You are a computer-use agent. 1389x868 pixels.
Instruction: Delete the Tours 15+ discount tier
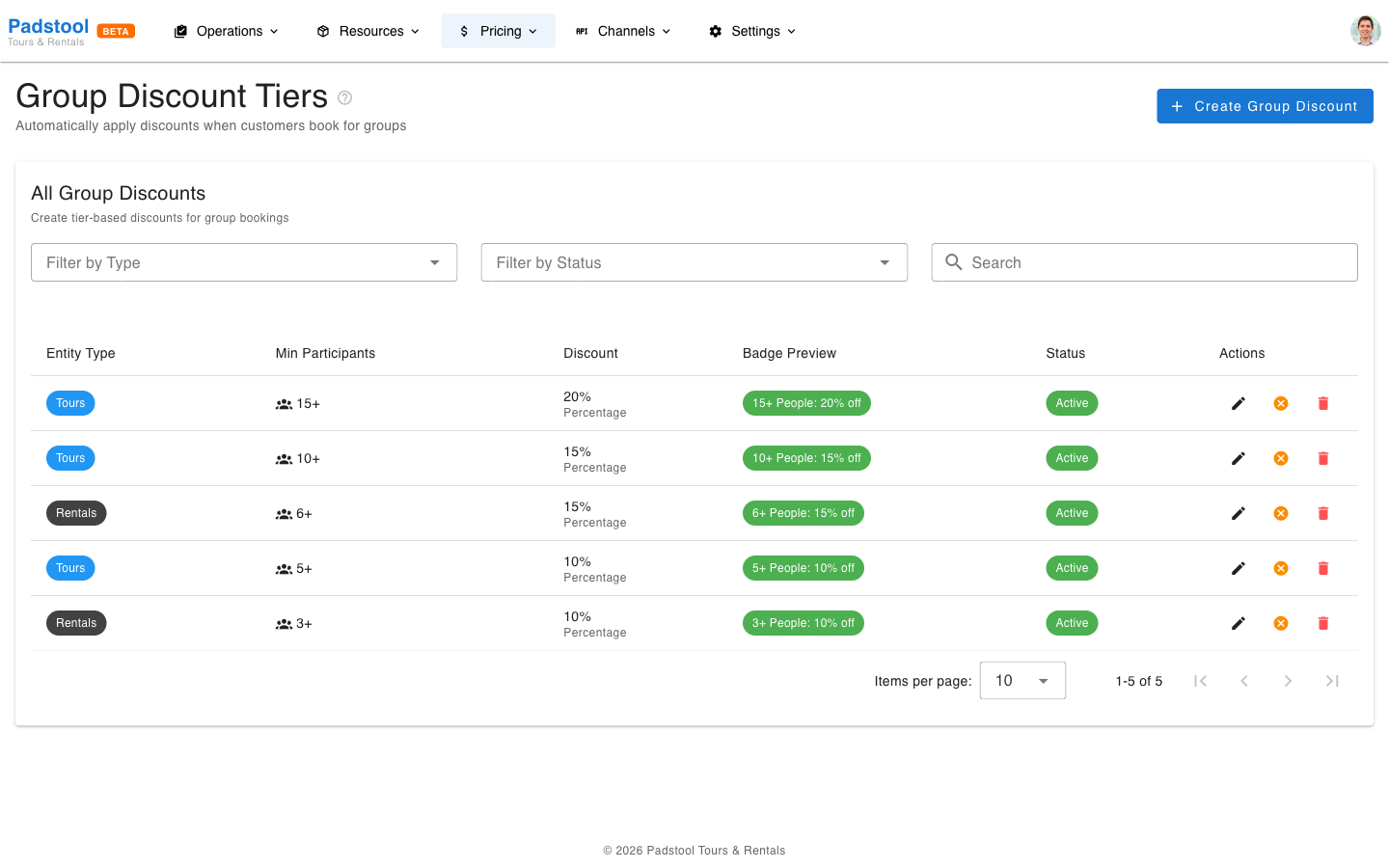1323,403
